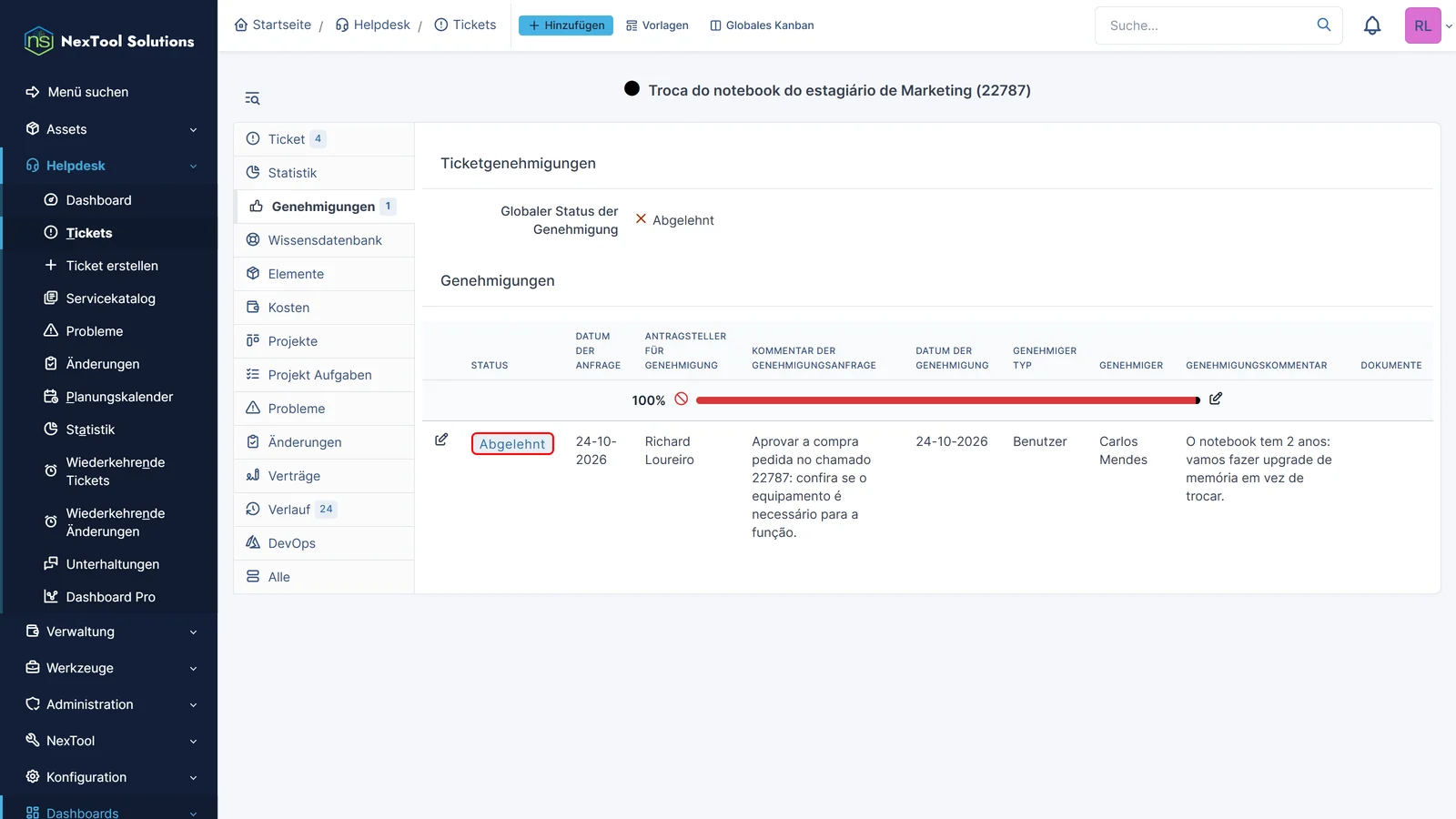
Task: Click the Hinzufügen button
Action: click(x=566, y=25)
